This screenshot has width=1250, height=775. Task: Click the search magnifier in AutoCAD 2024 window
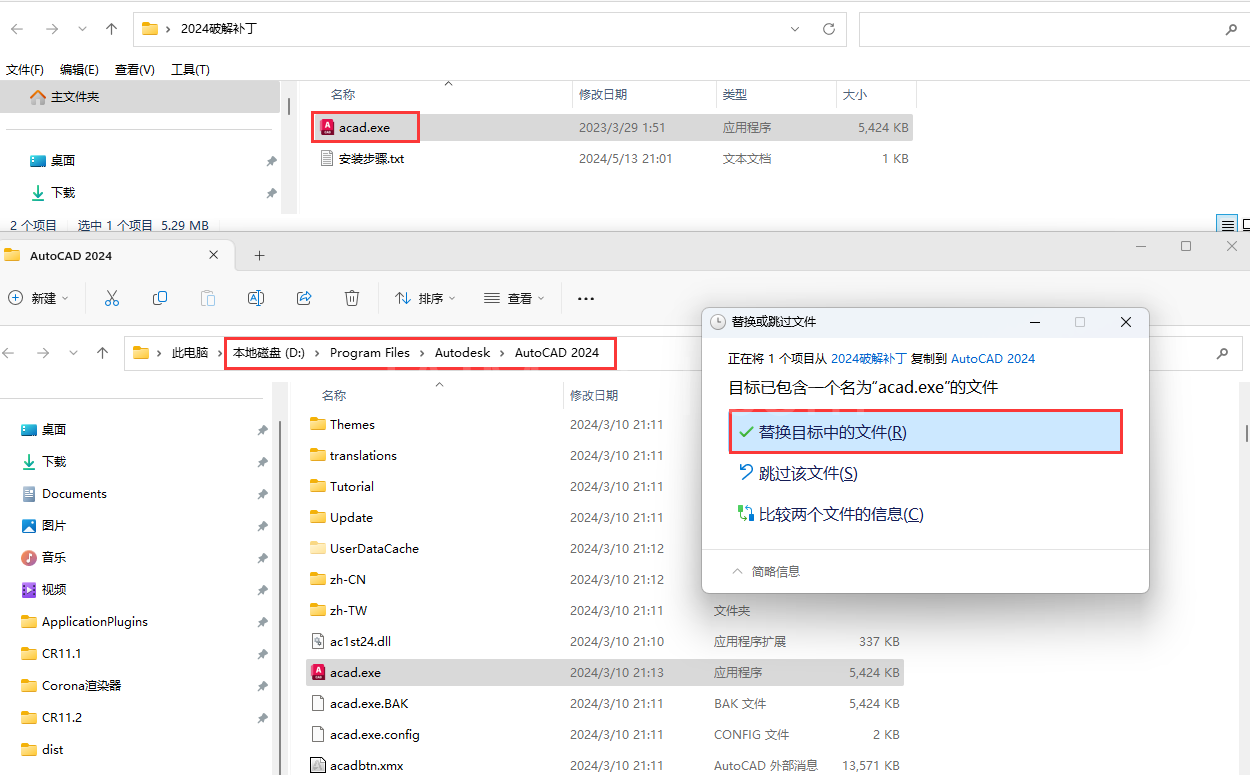1222,353
